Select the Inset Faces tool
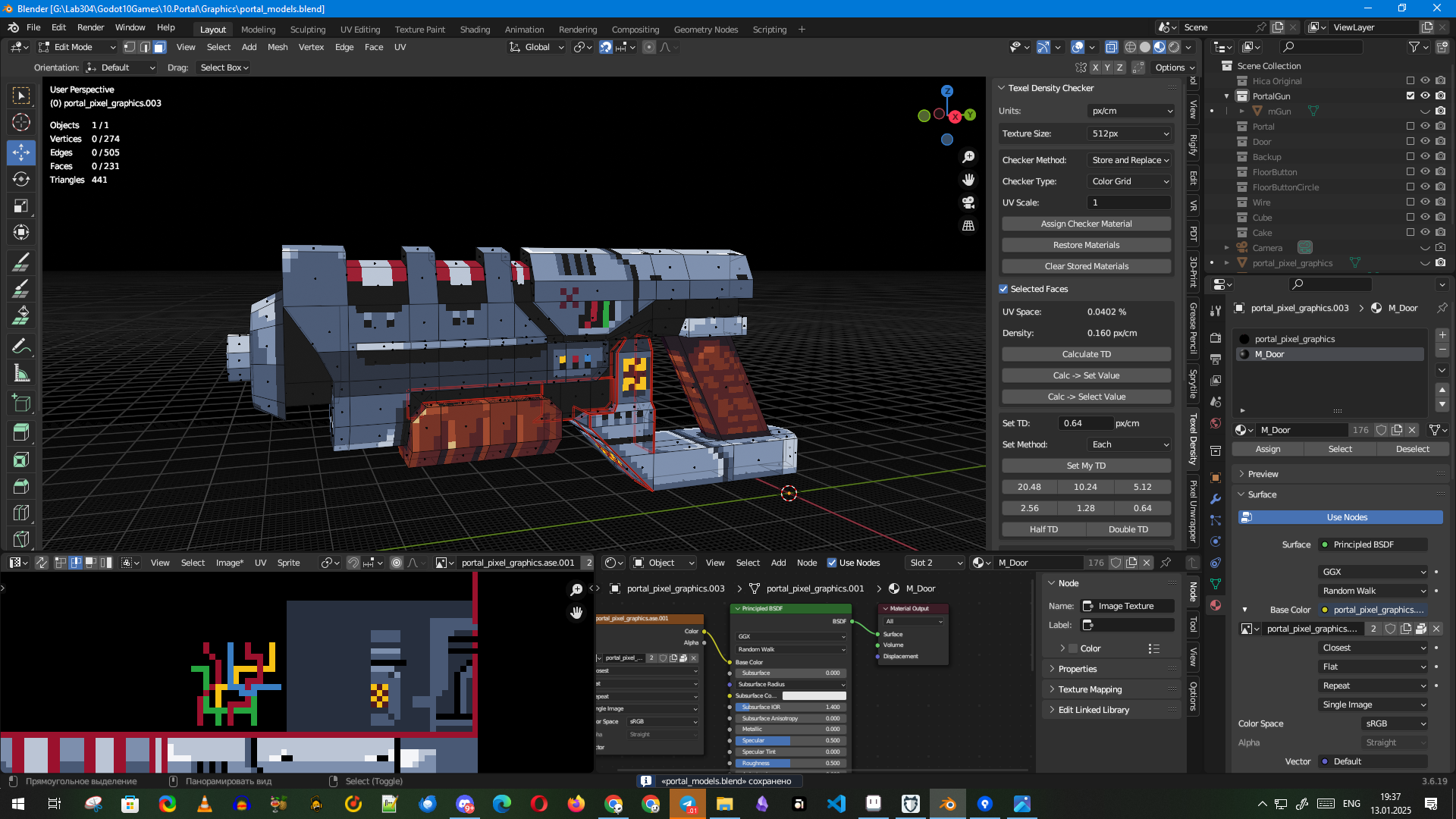The image size is (1456, 819). [21, 460]
